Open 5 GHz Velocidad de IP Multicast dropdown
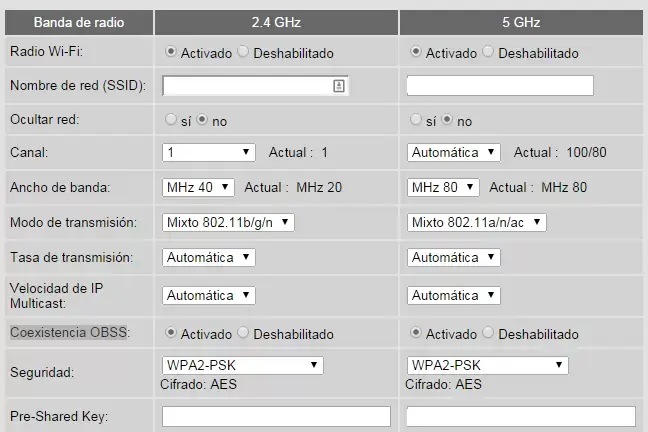Viewport: 648px width, 432px height. tap(453, 295)
